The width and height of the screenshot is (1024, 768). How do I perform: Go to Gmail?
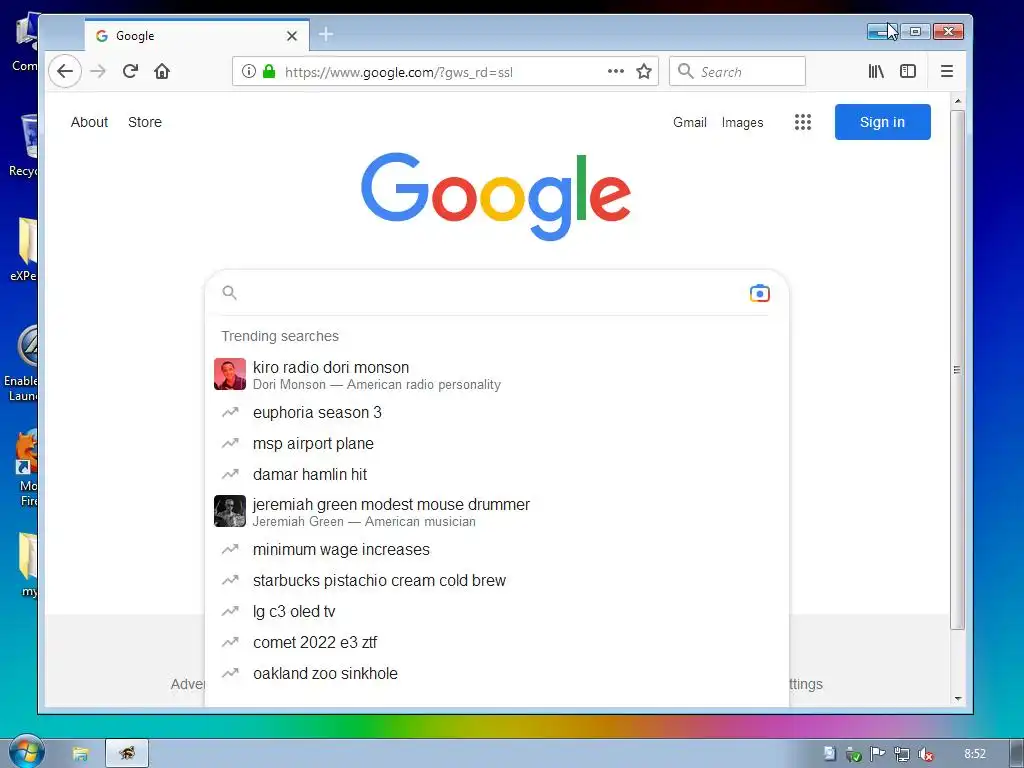(690, 122)
